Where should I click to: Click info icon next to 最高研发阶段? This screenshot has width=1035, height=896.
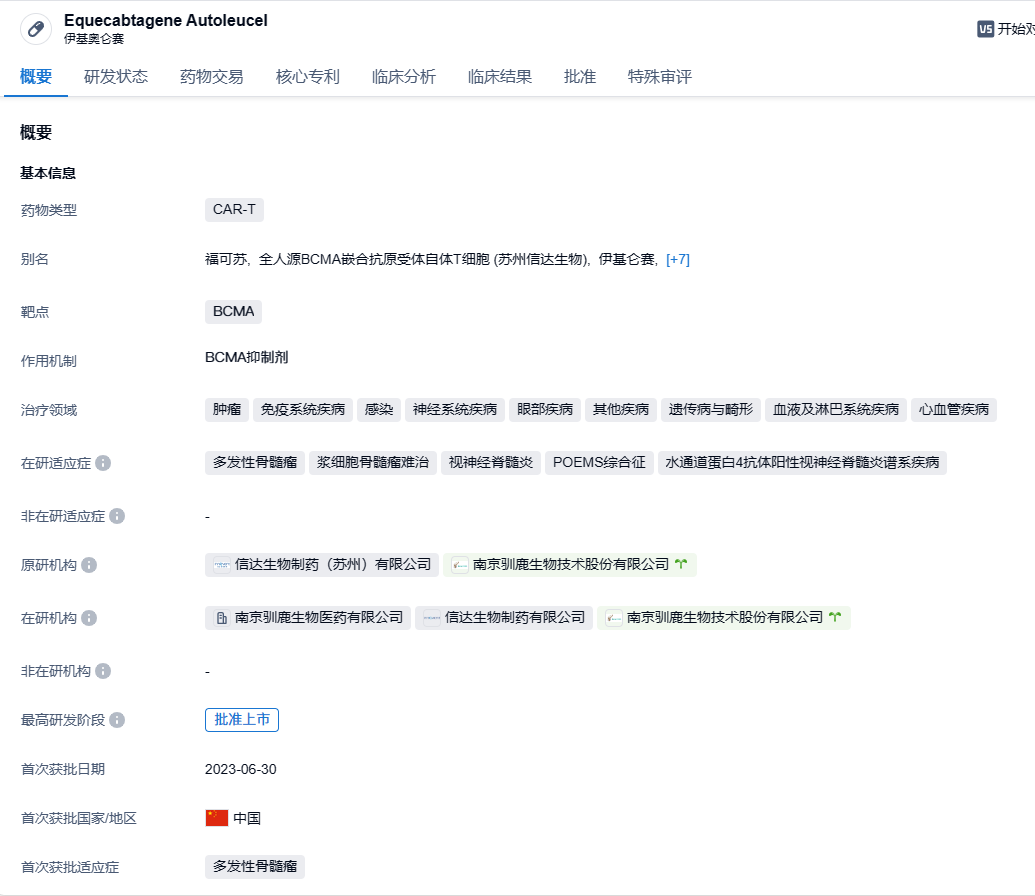point(117,721)
